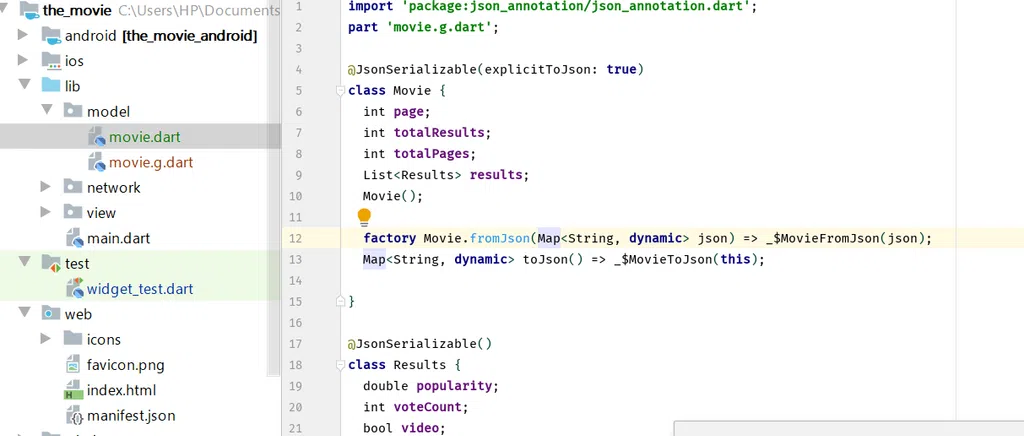Viewport: 1024px width, 436px height.
Task: Click the model package folder icon
Action: click(x=73, y=111)
